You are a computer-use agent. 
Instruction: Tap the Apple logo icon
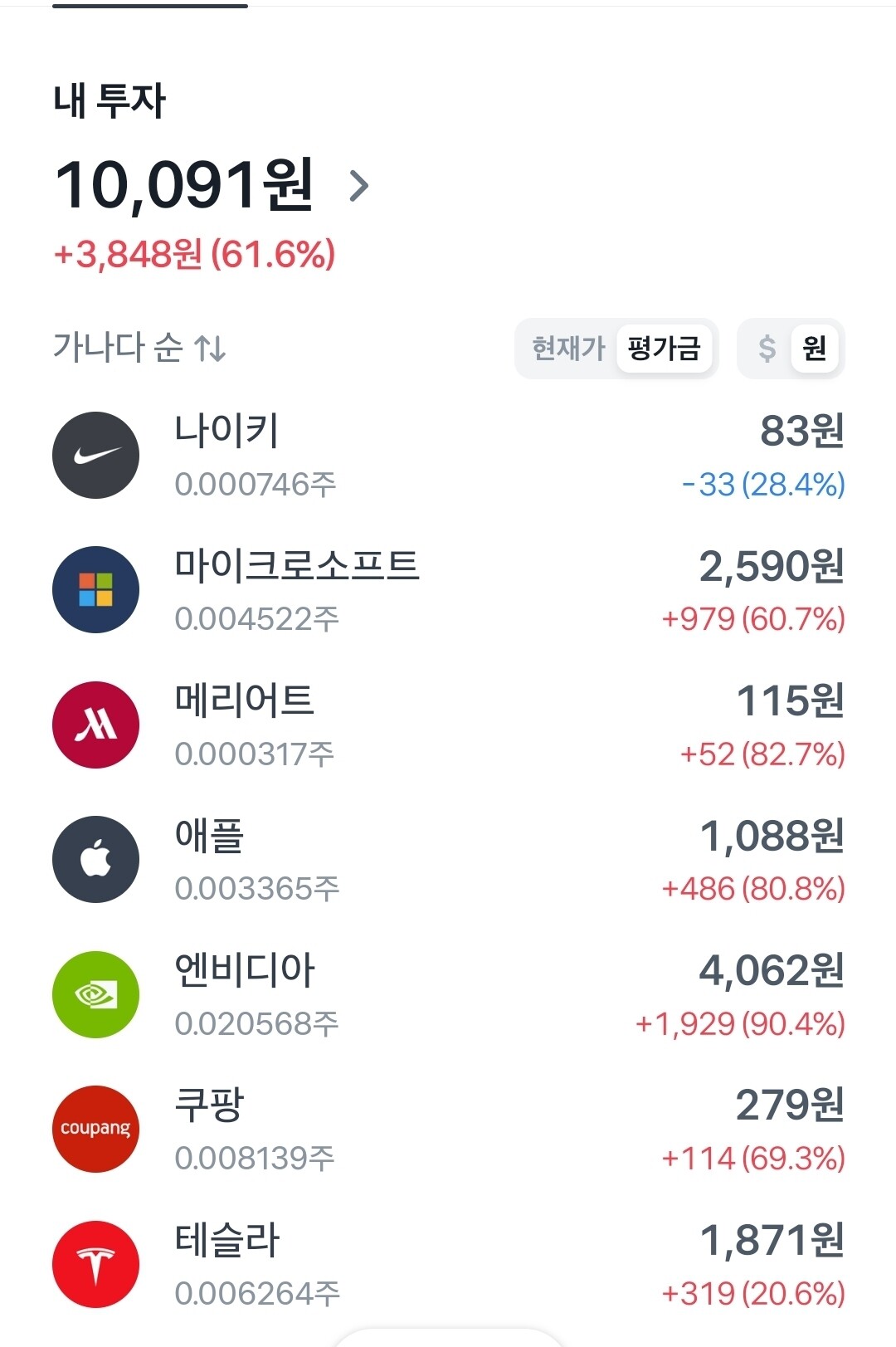95,860
